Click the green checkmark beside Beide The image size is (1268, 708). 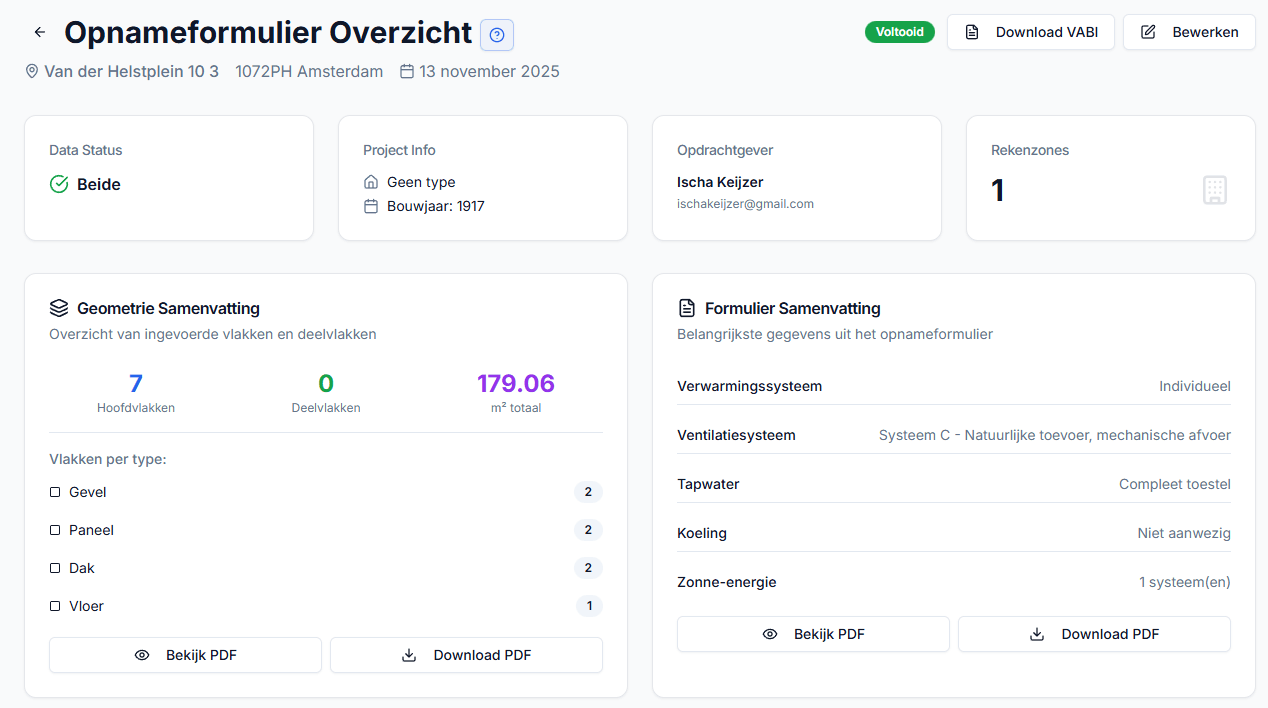tap(60, 184)
